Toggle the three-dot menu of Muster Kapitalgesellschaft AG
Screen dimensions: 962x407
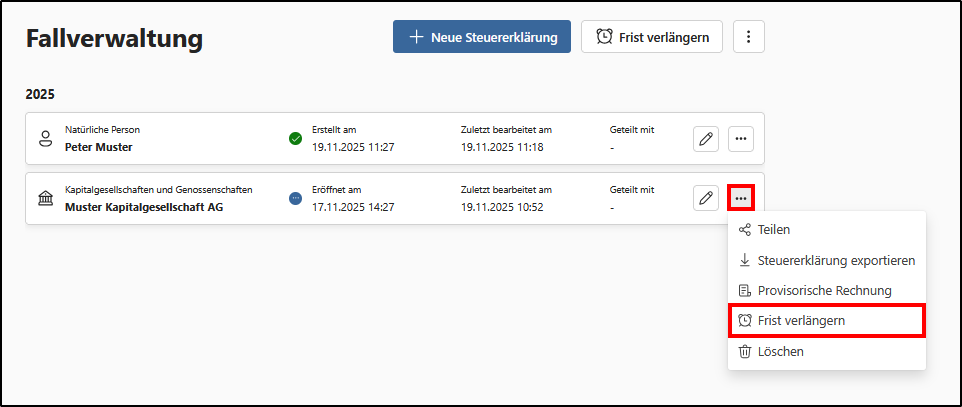click(x=741, y=198)
